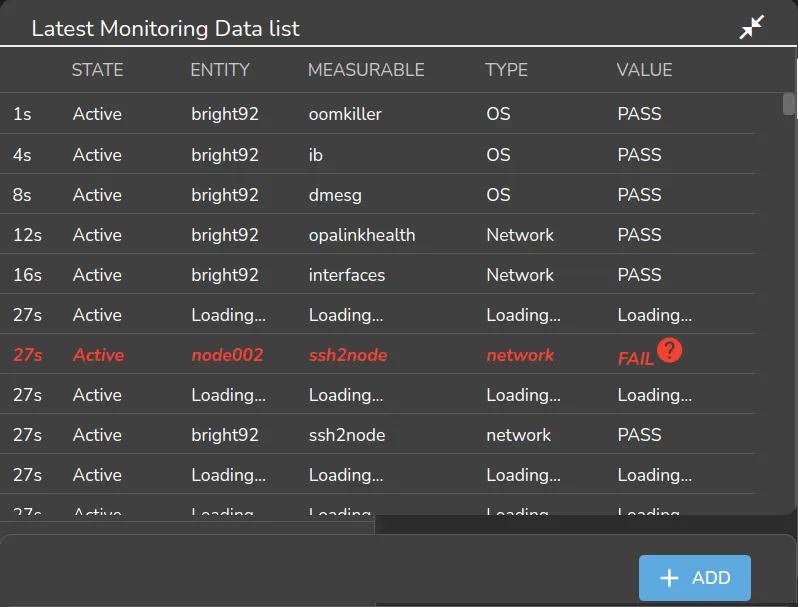Click OS type in the oomkiller row
Screen dimensions: 798x607
coord(498,114)
